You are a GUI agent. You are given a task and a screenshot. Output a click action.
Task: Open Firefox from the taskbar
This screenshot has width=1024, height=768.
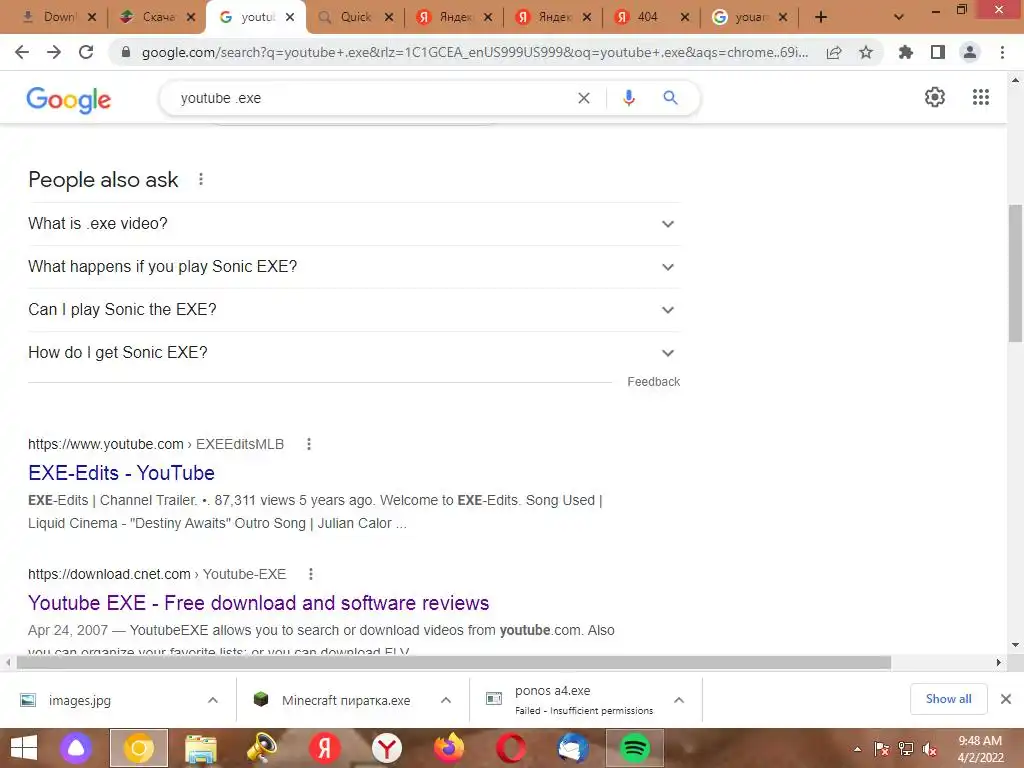pyautogui.click(x=449, y=748)
